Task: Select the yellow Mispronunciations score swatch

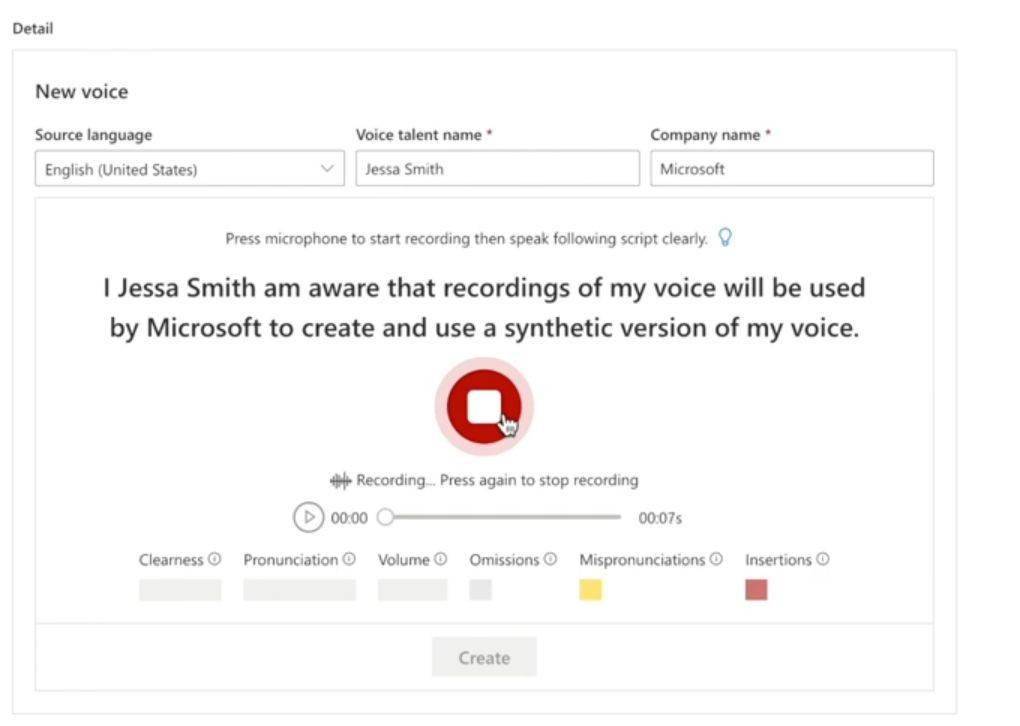Action: pos(591,590)
